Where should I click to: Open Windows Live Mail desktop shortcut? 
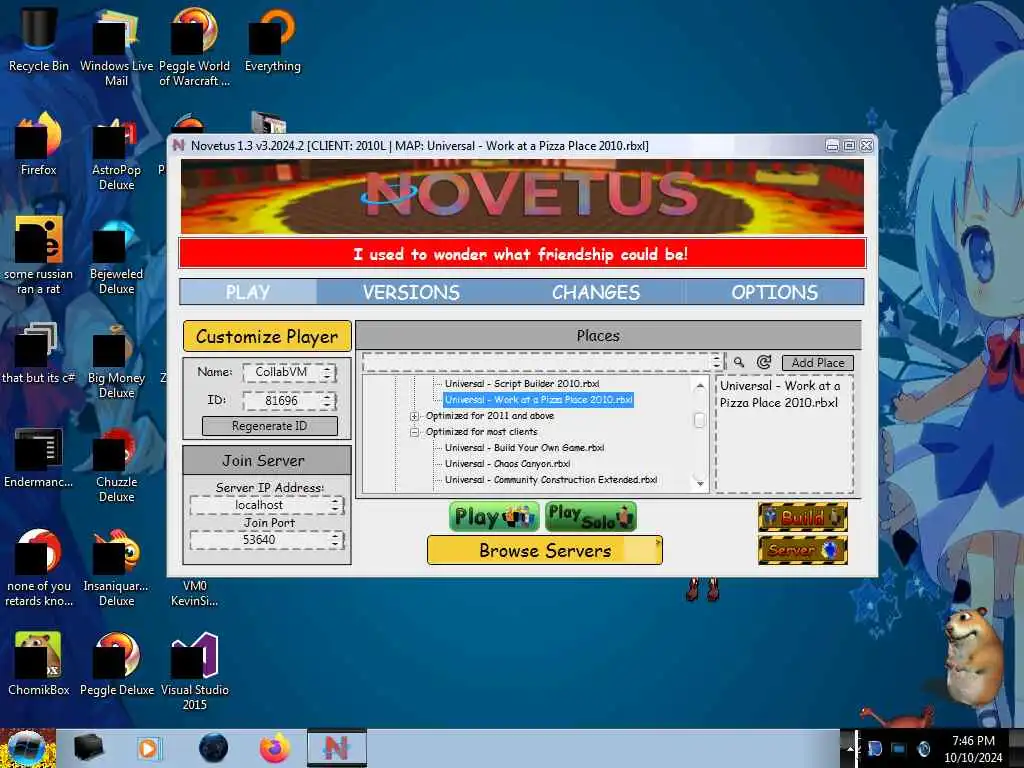click(x=116, y=48)
